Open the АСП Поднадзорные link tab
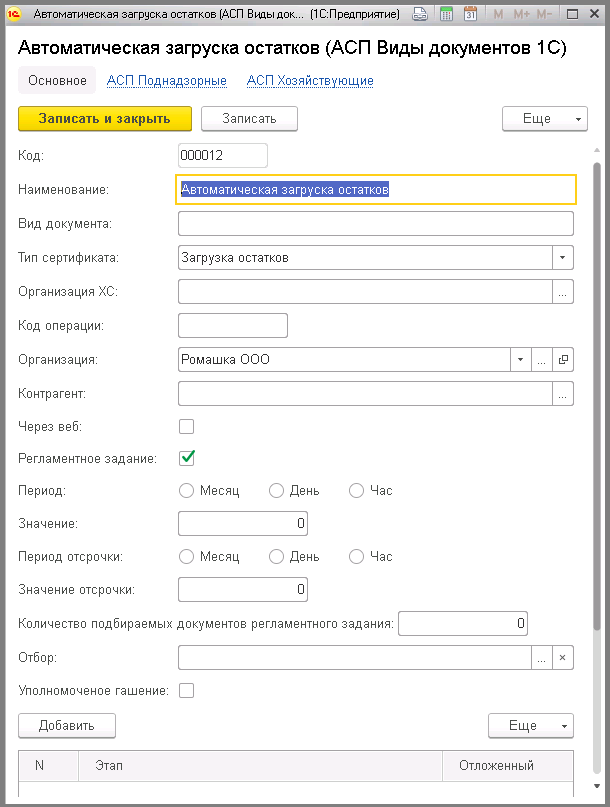The width and height of the screenshot is (610, 807). click(167, 81)
